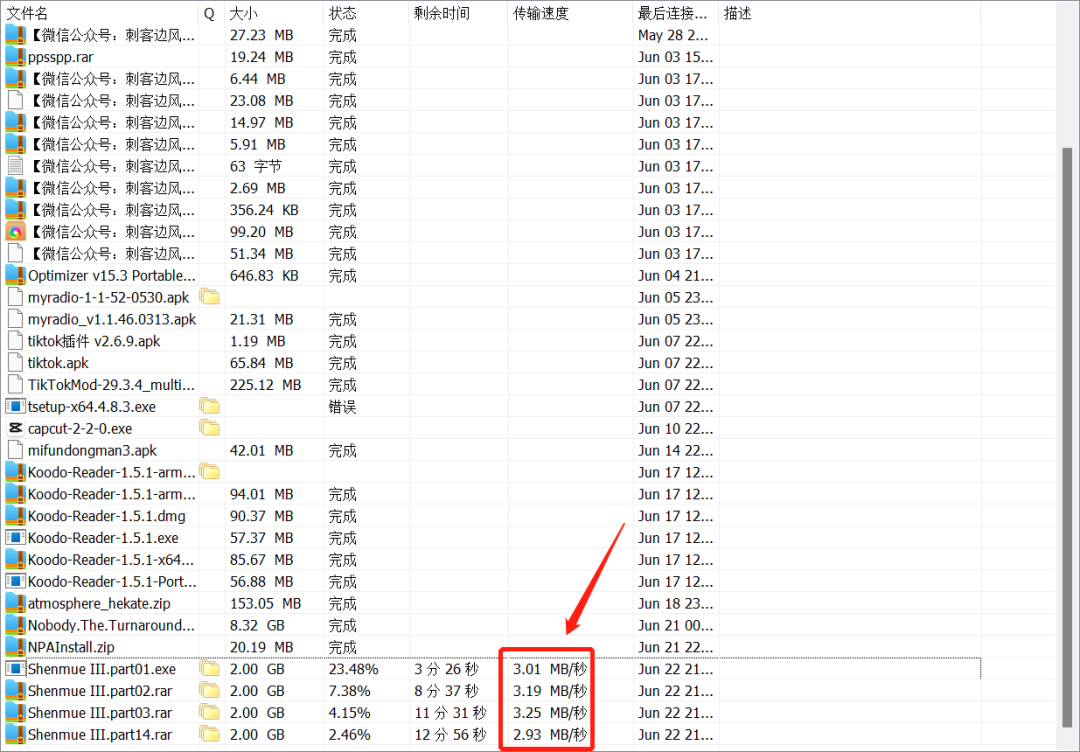The image size is (1080, 752).
Task: Click the 356.24 KB size cell
Action: tap(264, 210)
